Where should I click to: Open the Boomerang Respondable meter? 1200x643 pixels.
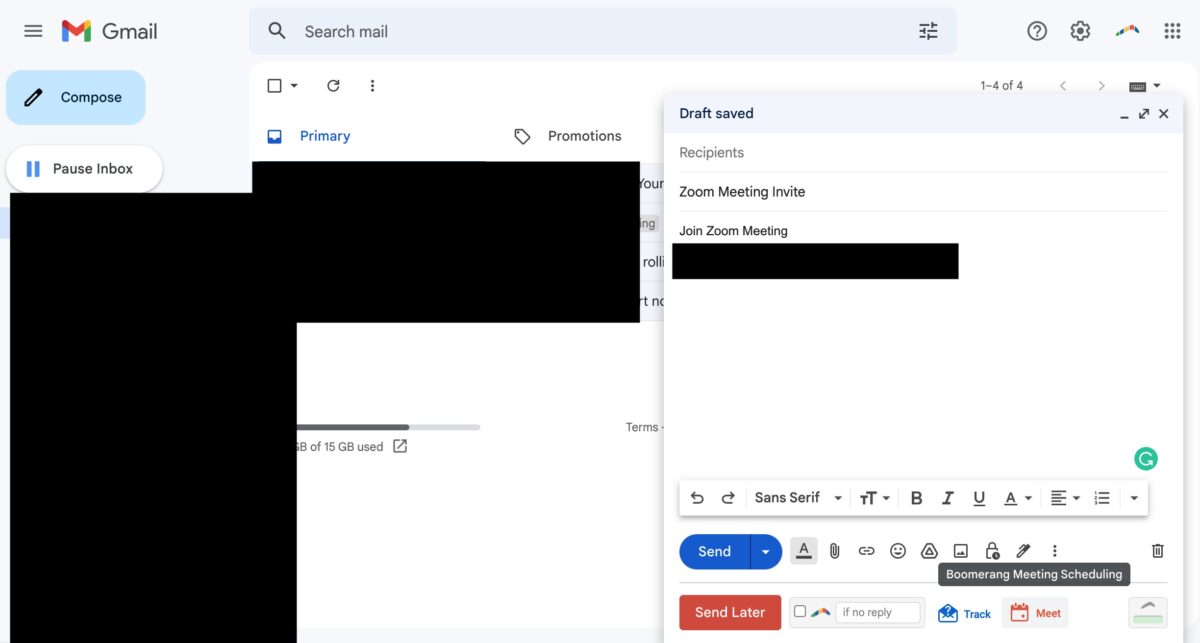coord(1148,612)
